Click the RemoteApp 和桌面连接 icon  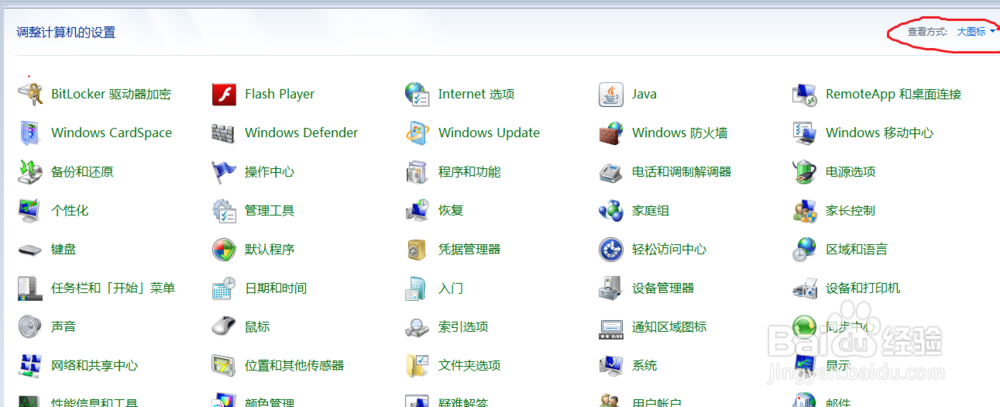pos(805,94)
